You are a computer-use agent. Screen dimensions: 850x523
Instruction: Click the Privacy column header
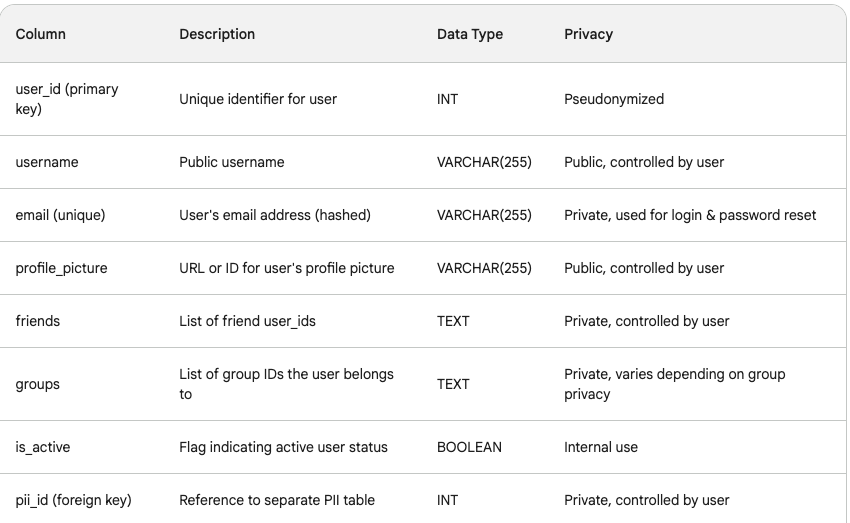[588, 34]
